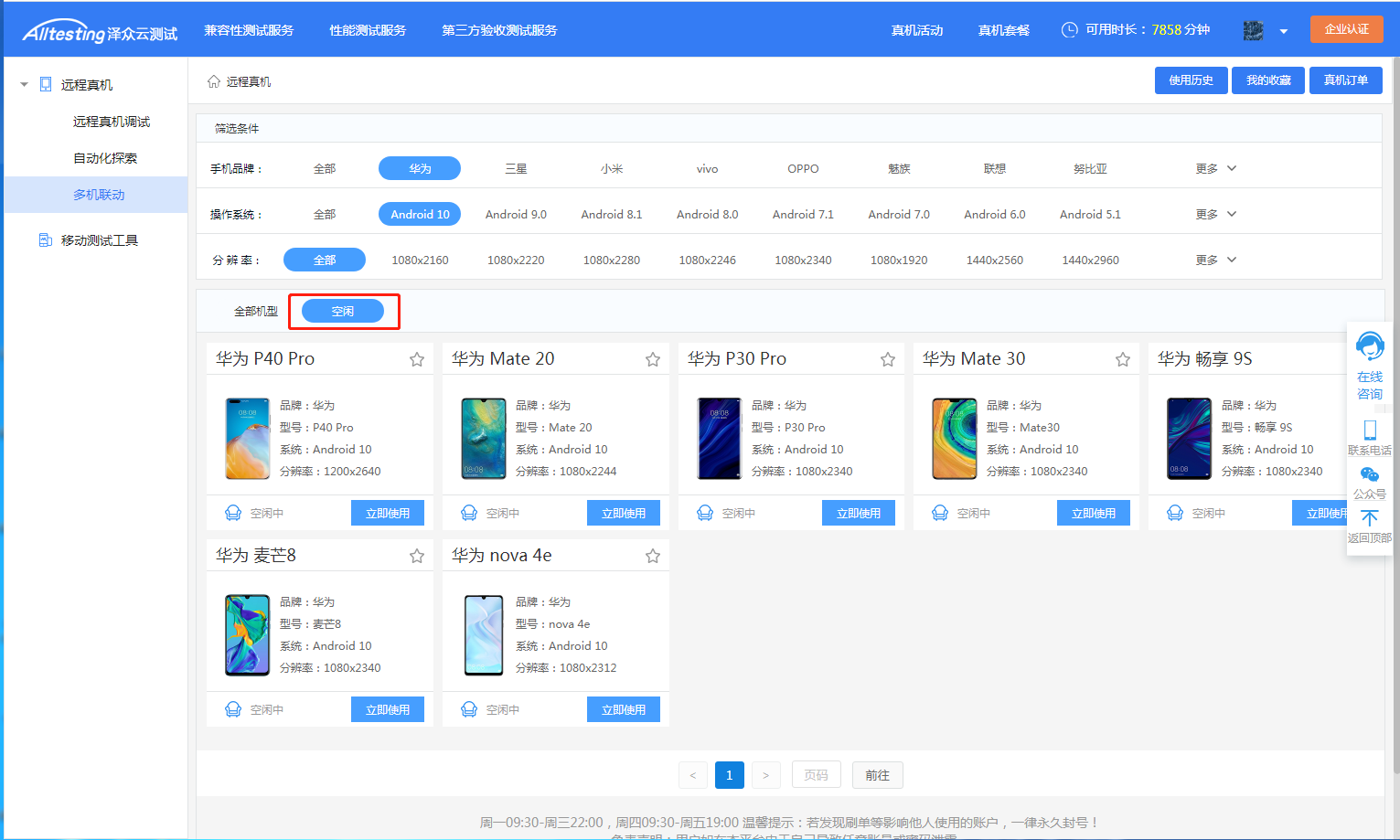1400x840 pixels.
Task: Expand 更多 in the brand row
Action: click(1215, 168)
